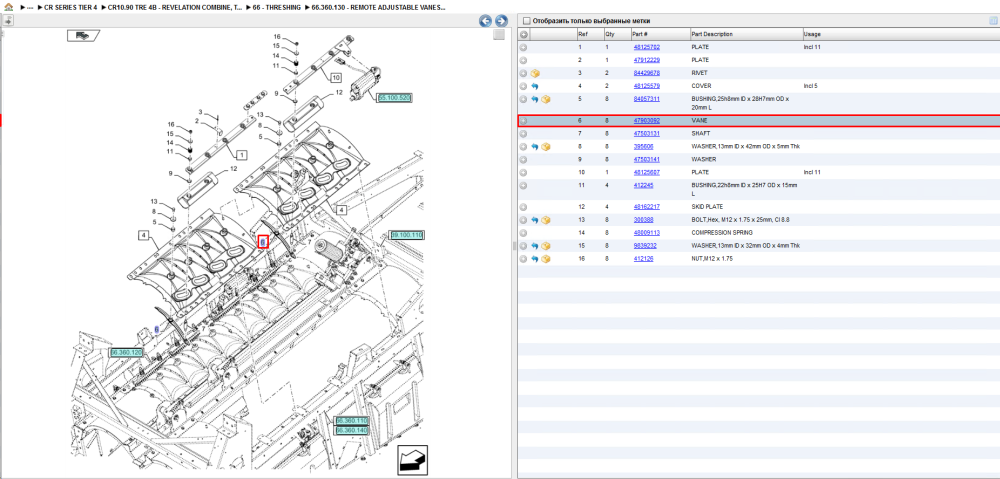The image size is (1000, 479).
Task: Open part number link 47903092
Action: pyautogui.click(x=646, y=121)
